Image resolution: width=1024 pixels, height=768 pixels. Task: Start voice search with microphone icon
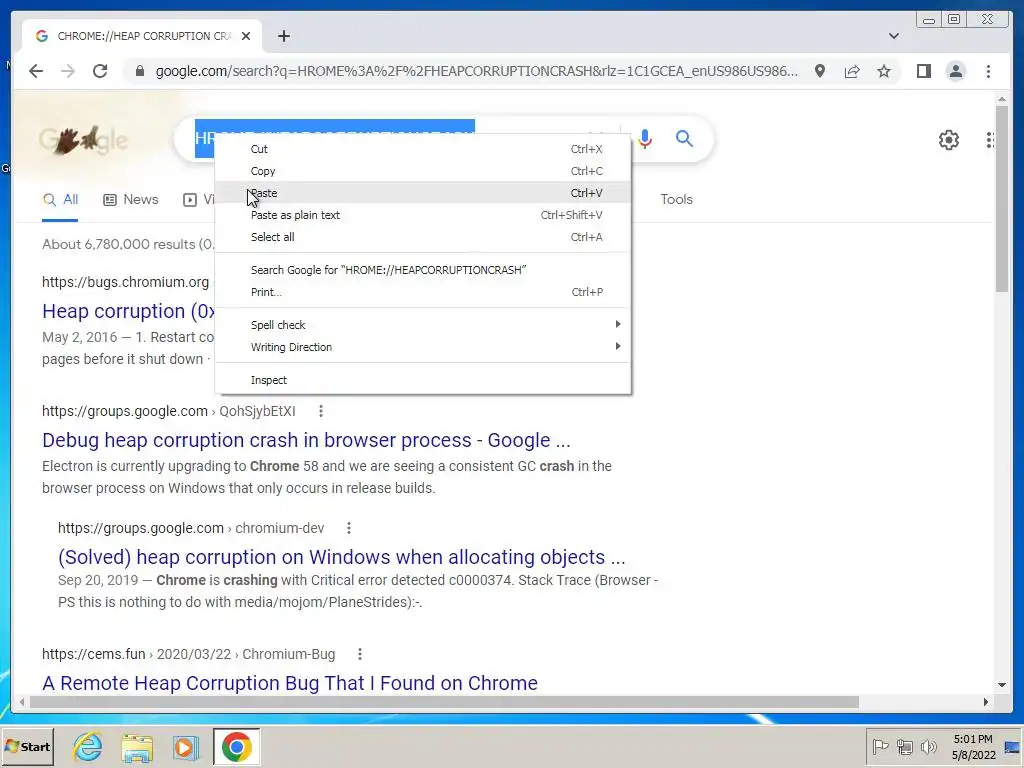tap(645, 138)
